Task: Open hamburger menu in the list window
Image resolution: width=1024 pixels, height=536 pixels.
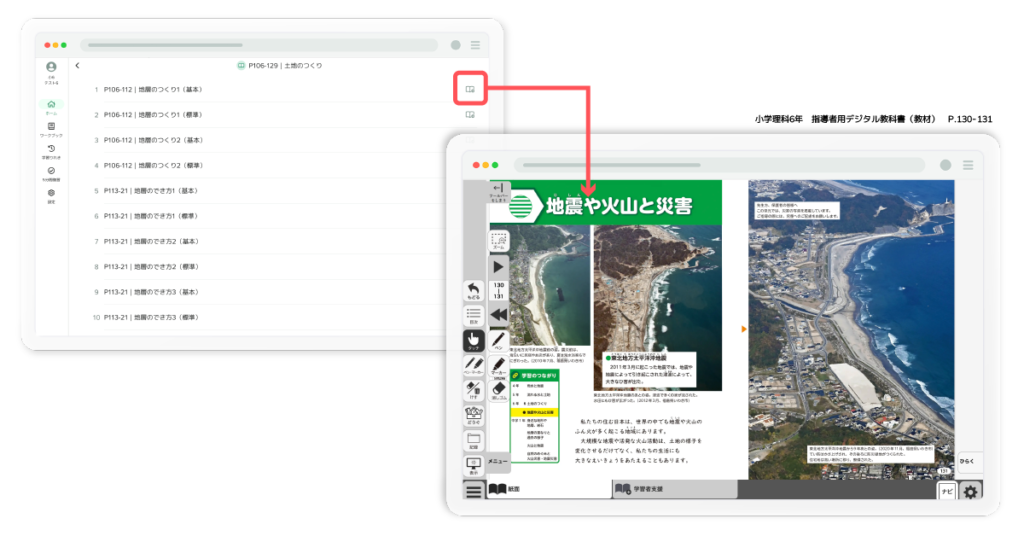Action: click(x=475, y=45)
